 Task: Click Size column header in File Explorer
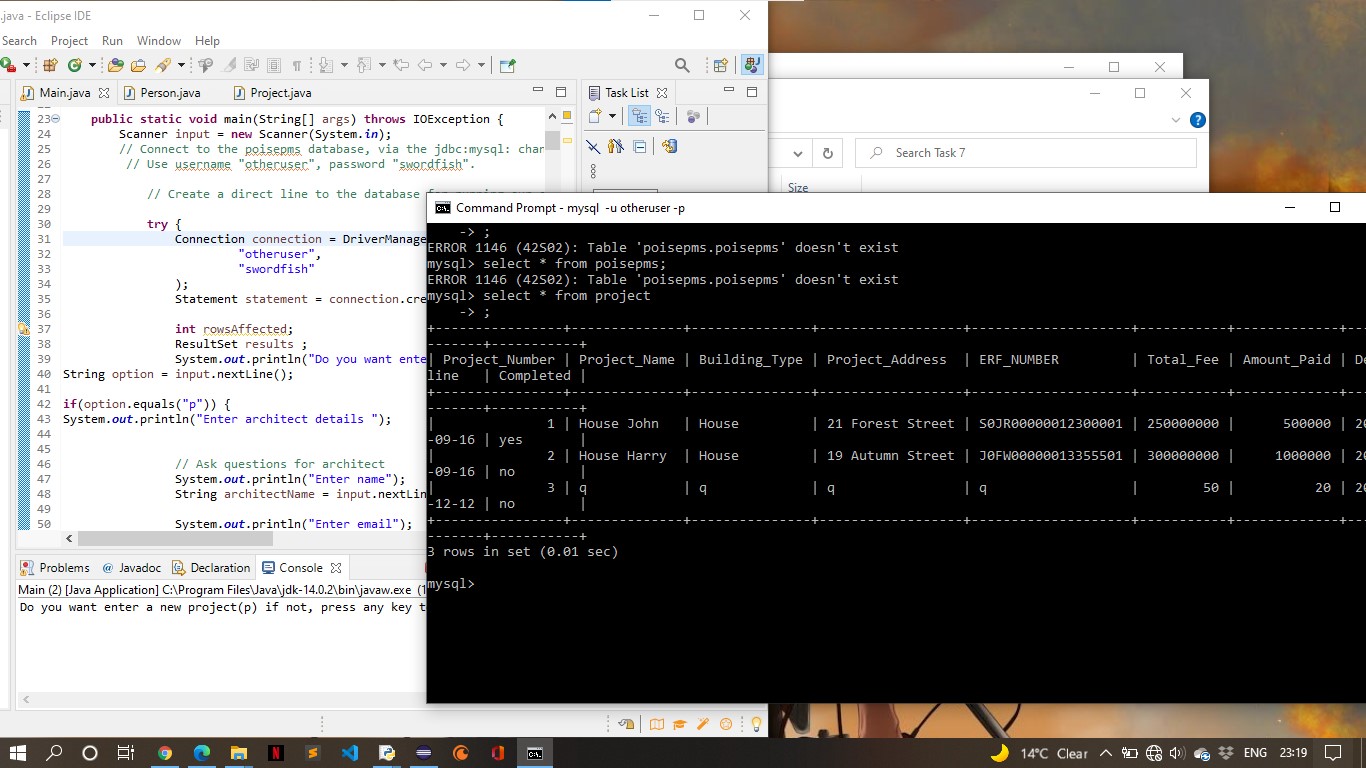[798, 187]
